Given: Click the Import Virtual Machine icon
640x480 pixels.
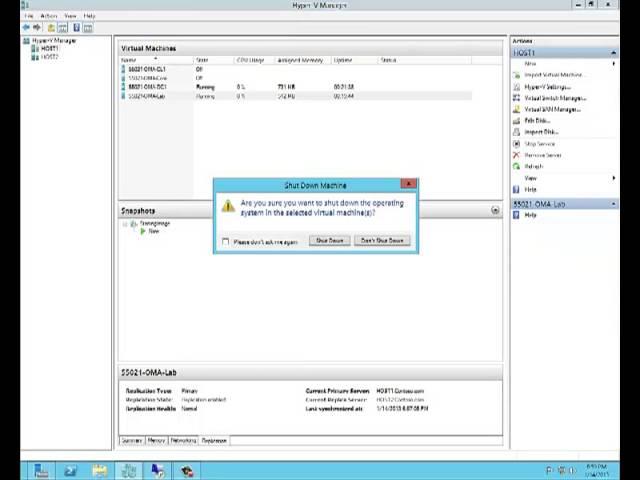Looking at the screenshot, I should (517, 75).
